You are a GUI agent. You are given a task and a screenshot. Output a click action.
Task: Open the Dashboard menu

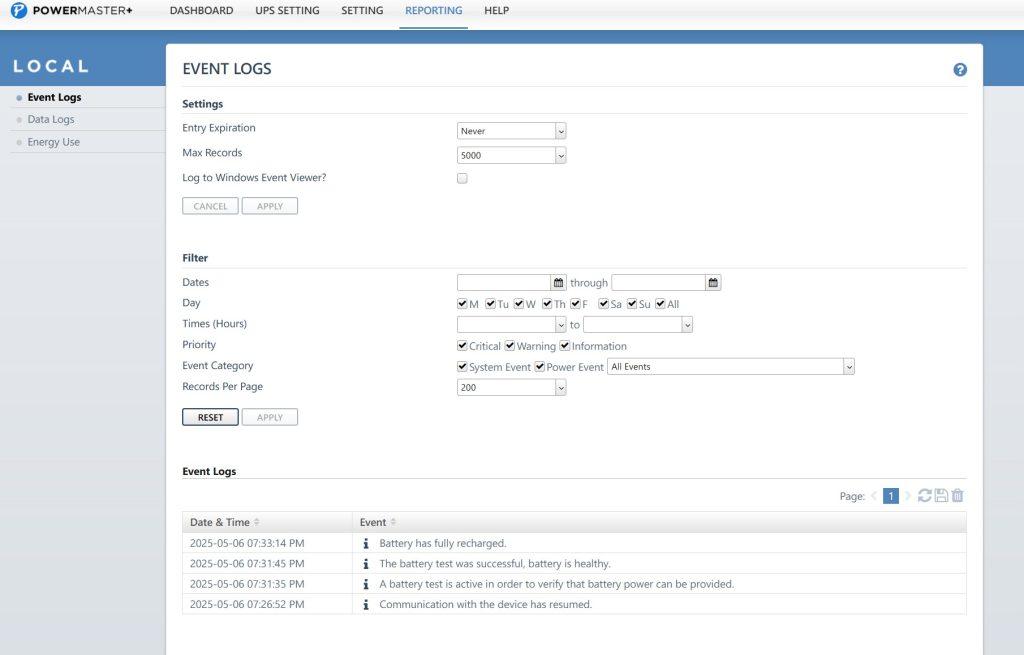[201, 10]
